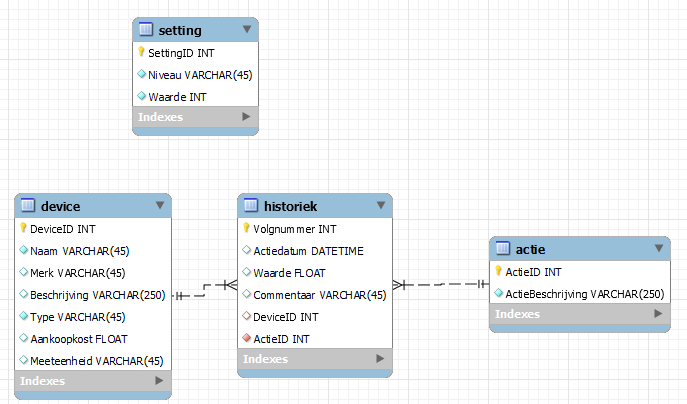
Task: Collapse the historiek table with header arrow
Action: coord(381,206)
